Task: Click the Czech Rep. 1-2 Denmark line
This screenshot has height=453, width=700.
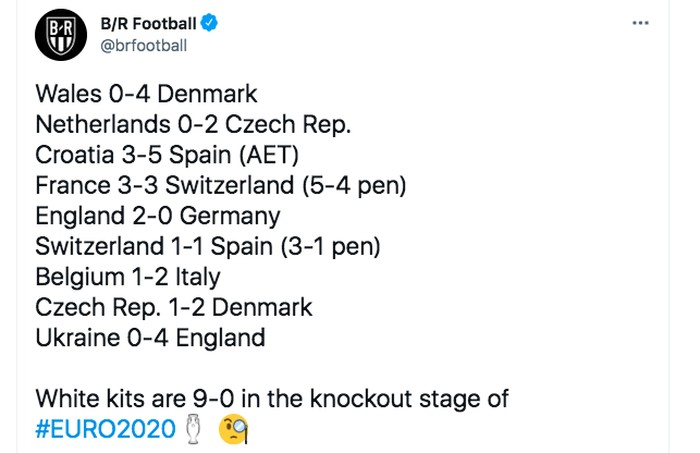Action: 173,307
